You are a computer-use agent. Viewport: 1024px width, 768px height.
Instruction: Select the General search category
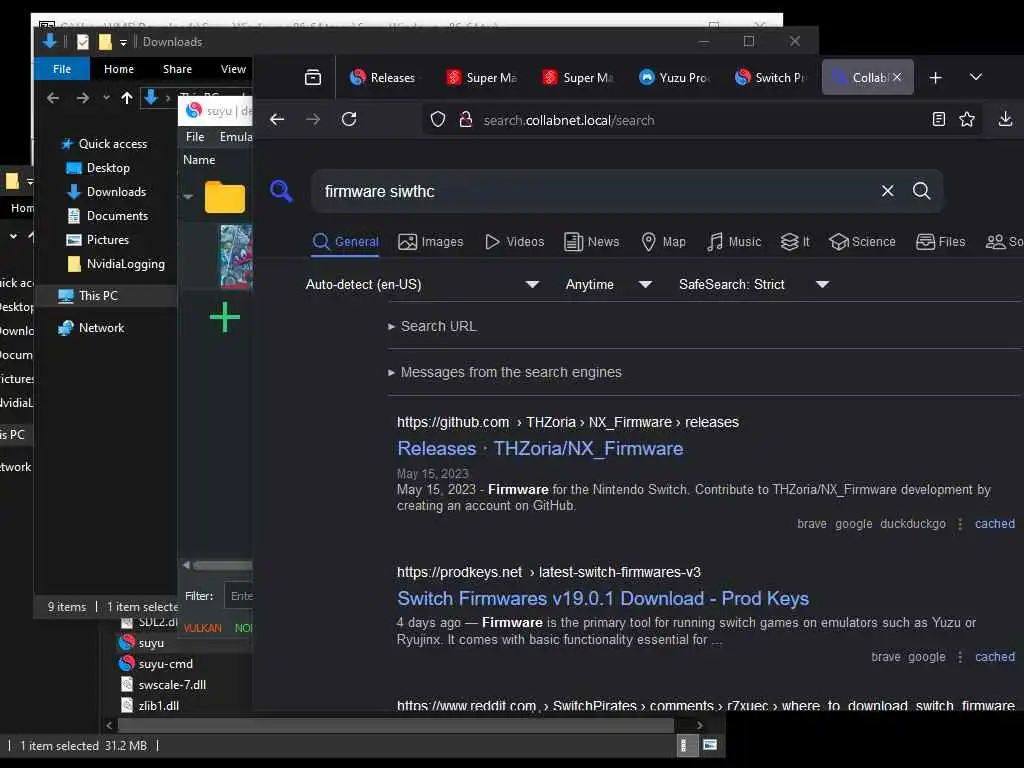coord(345,242)
